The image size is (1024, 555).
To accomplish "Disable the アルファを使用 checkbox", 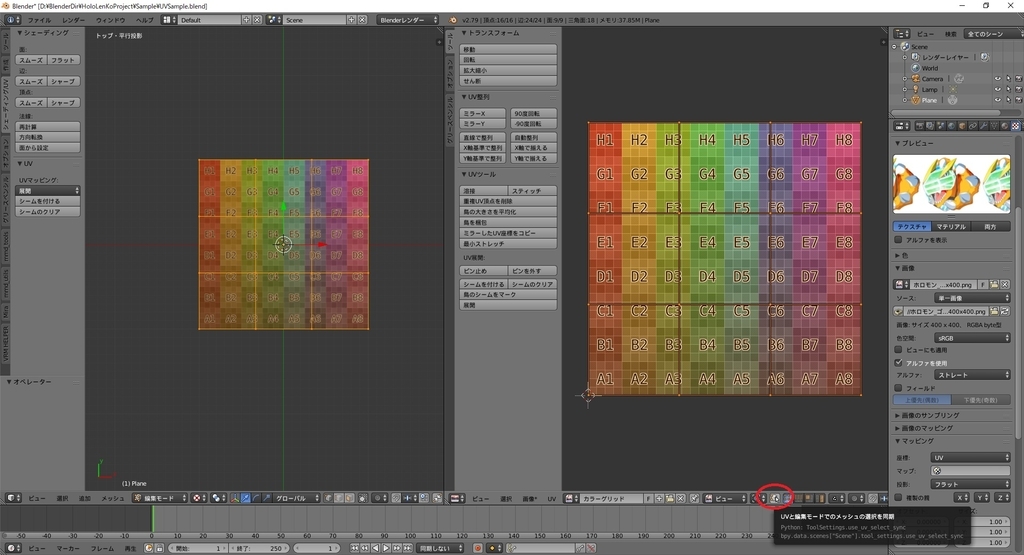I will (x=899, y=362).
